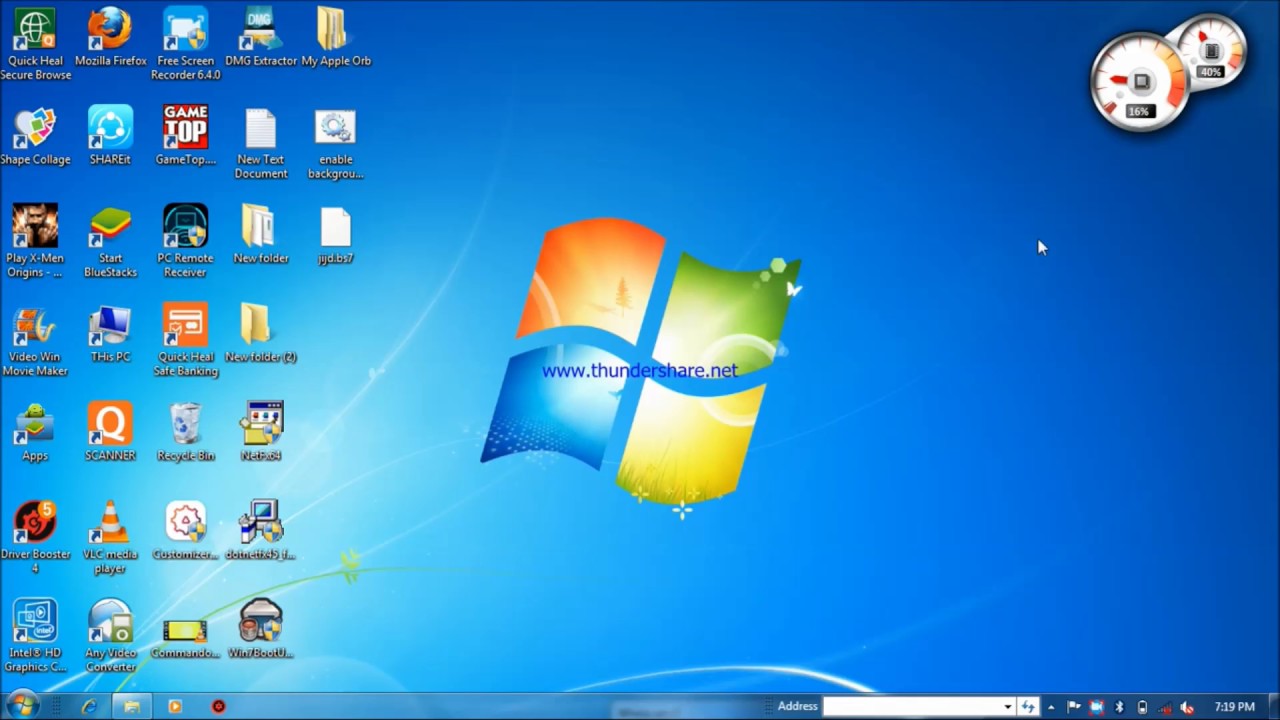
Task: Click the muted volume tray icon
Action: (x=1187, y=707)
